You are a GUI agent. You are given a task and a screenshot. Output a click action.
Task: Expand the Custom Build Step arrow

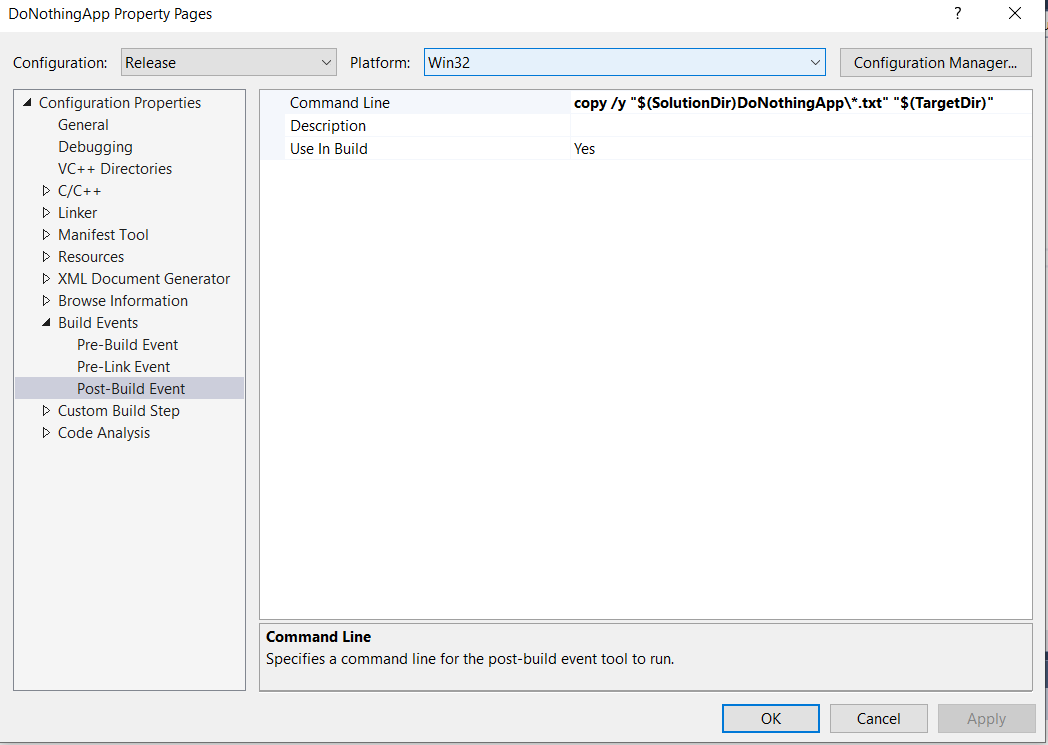click(x=46, y=411)
